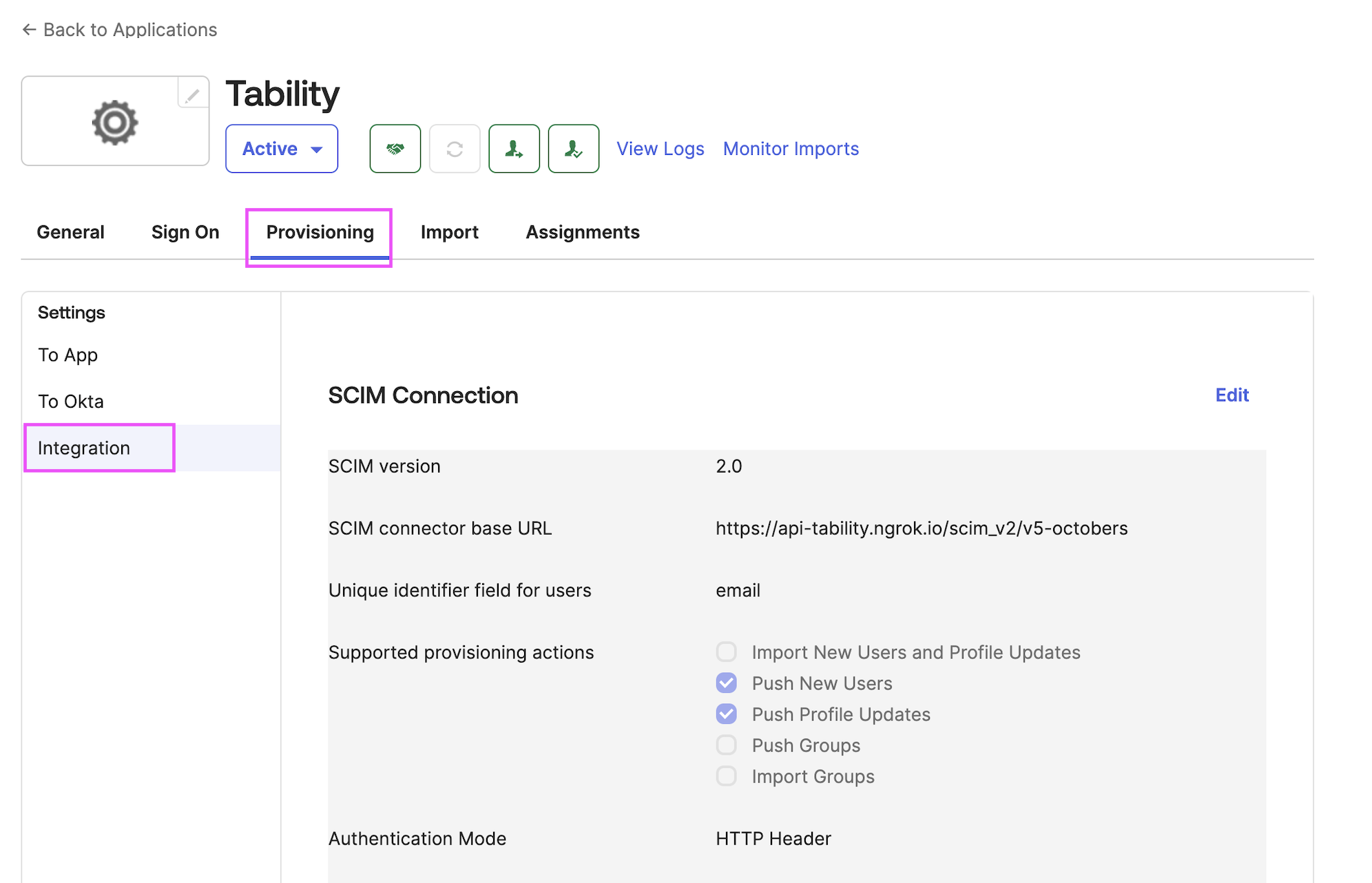
Task: Click the handshake SAML icon button
Action: pyautogui.click(x=395, y=149)
